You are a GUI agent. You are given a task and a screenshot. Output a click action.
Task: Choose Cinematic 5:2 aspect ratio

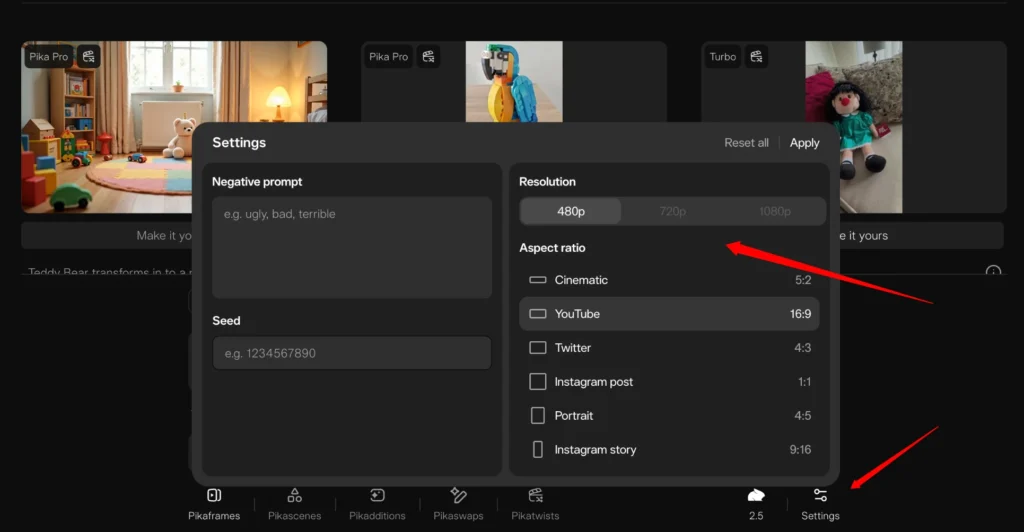pos(669,280)
